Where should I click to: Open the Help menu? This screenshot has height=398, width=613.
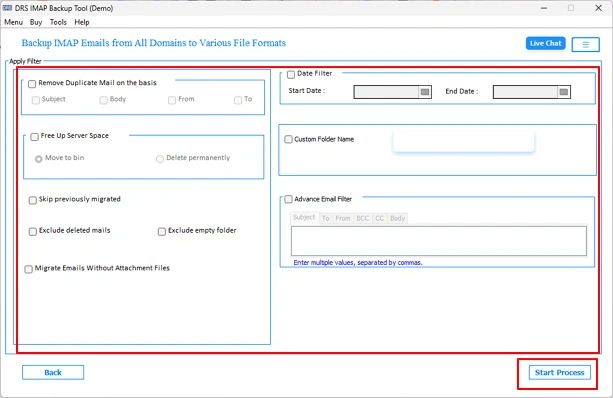pos(82,22)
